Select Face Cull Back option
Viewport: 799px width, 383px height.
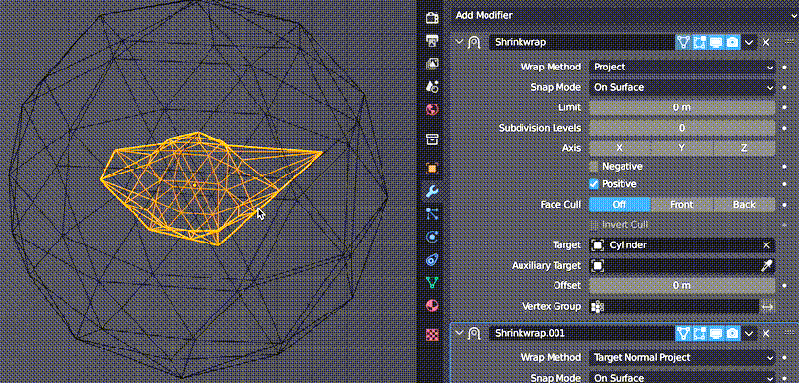click(744, 205)
